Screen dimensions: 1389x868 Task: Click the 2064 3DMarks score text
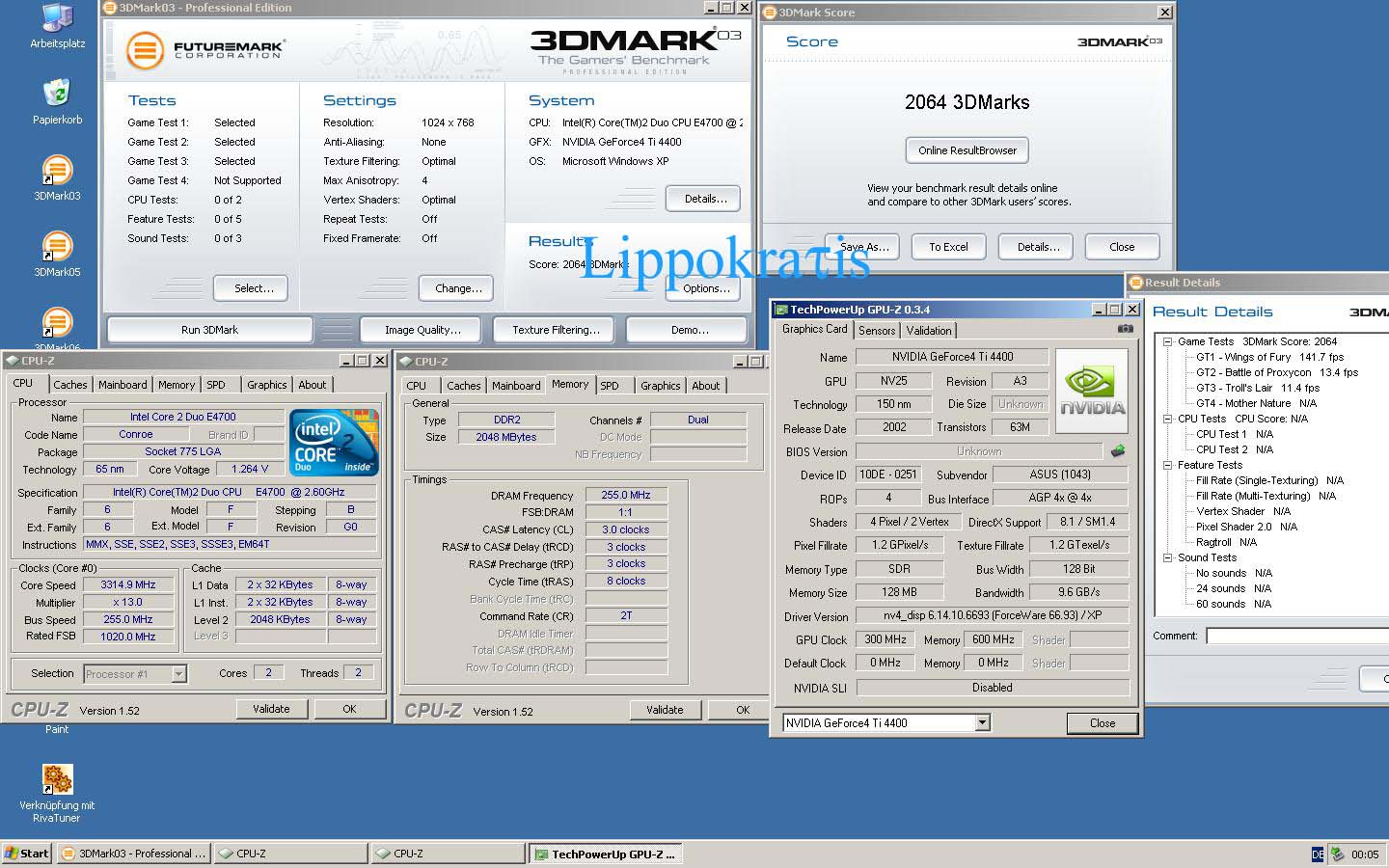click(x=967, y=102)
